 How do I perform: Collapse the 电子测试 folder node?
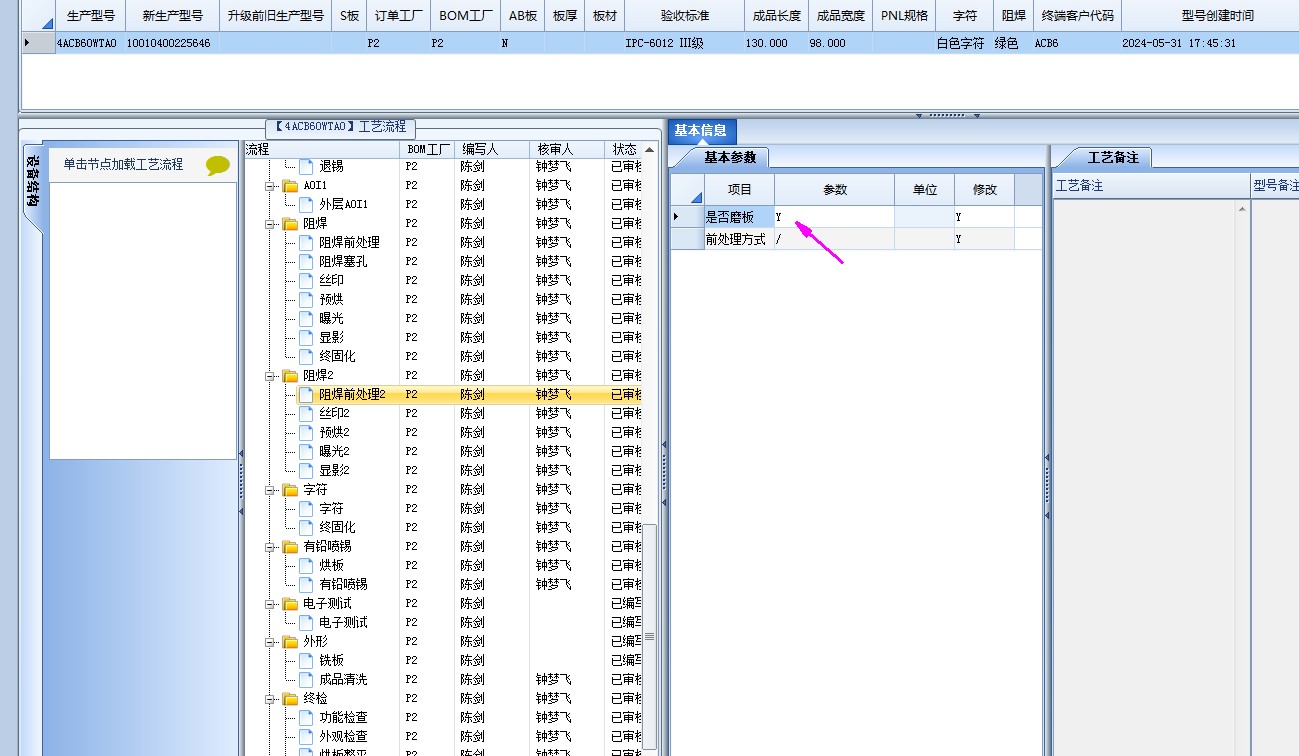coord(270,604)
